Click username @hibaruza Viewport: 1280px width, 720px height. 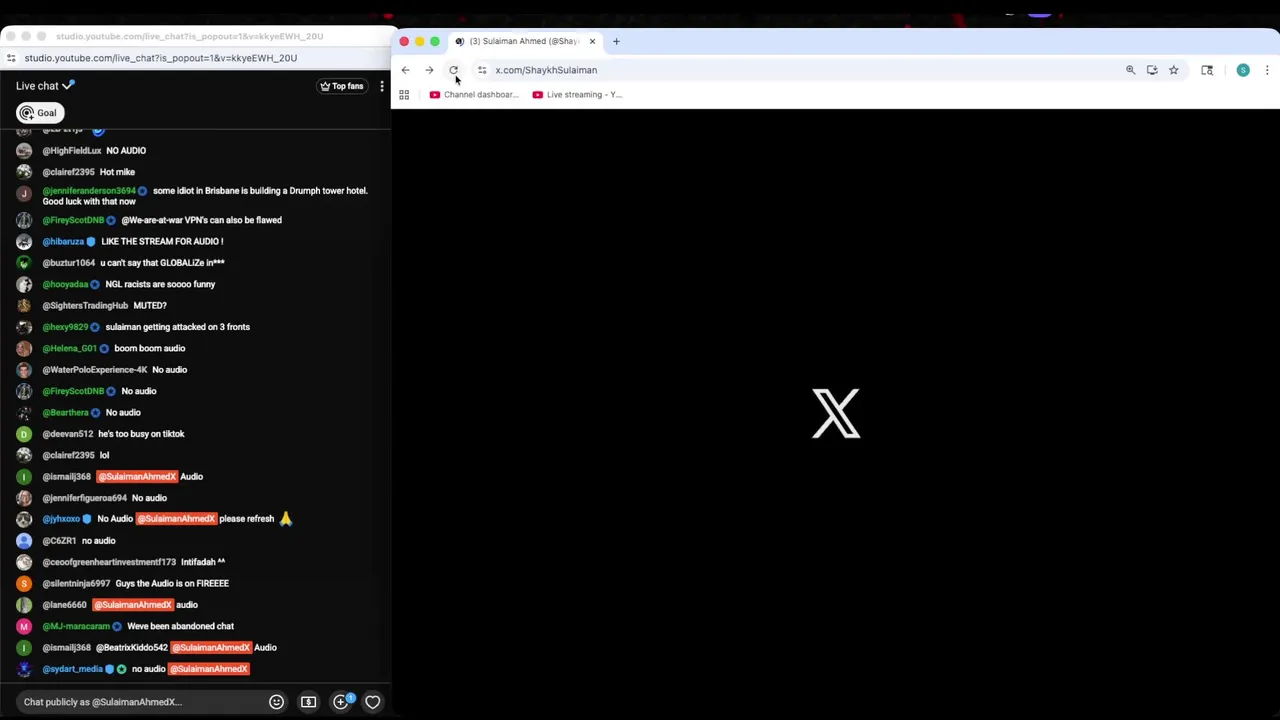pyautogui.click(x=63, y=242)
